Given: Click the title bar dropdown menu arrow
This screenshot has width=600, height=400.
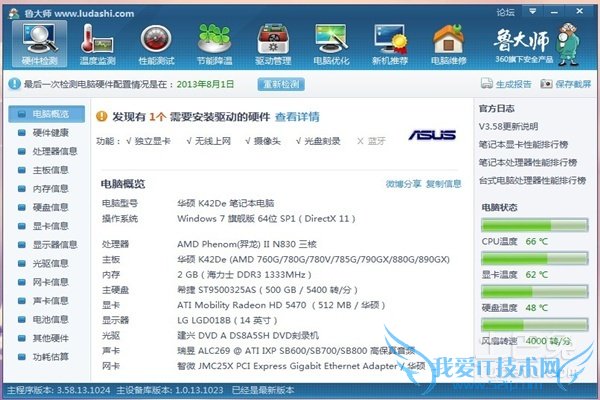Looking at the screenshot, I should pyautogui.click(x=532, y=11).
